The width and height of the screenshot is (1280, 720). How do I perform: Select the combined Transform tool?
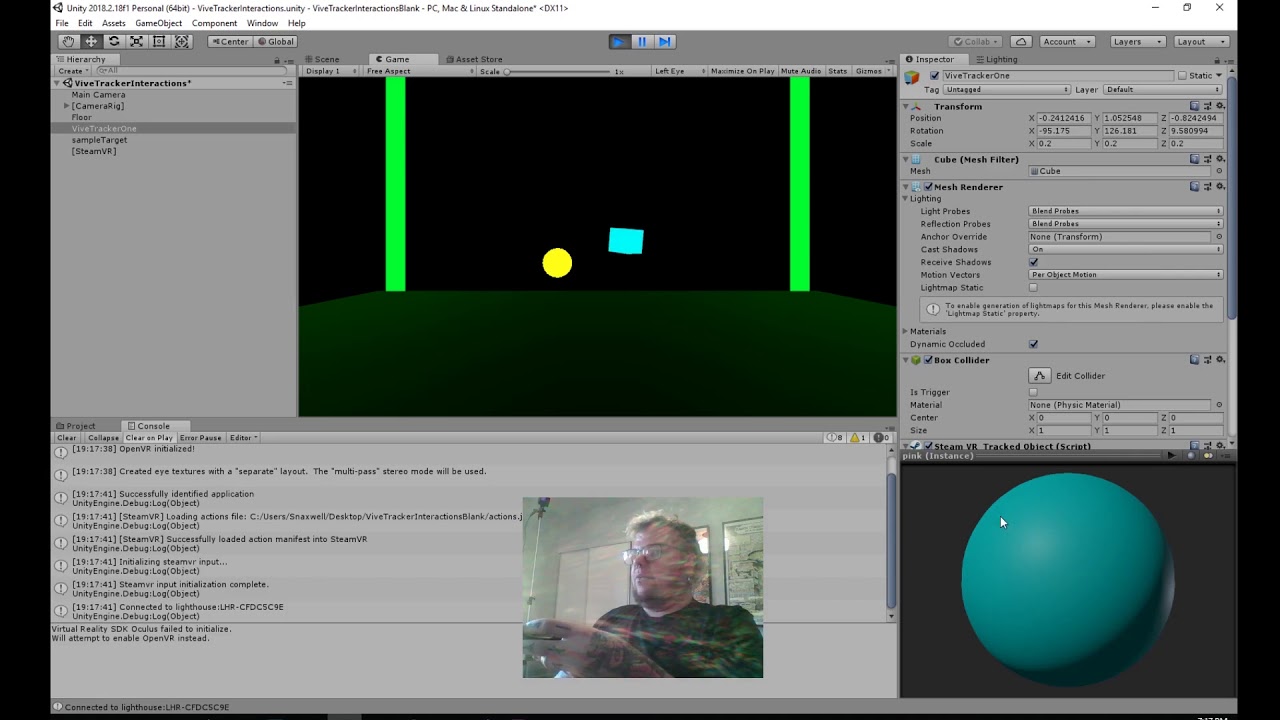coord(182,41)
